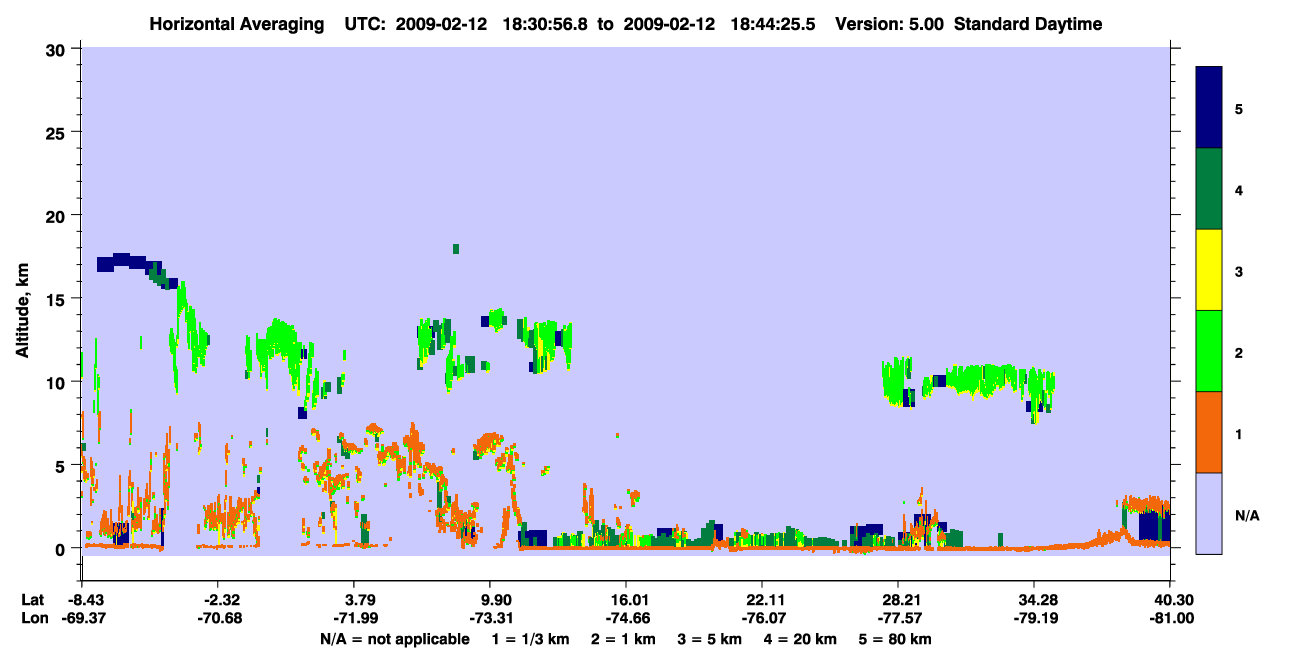The height and width of the screenshot is (667, 1300).
Task: Click the '2 = 1 km' legend note
Action: 622,639
